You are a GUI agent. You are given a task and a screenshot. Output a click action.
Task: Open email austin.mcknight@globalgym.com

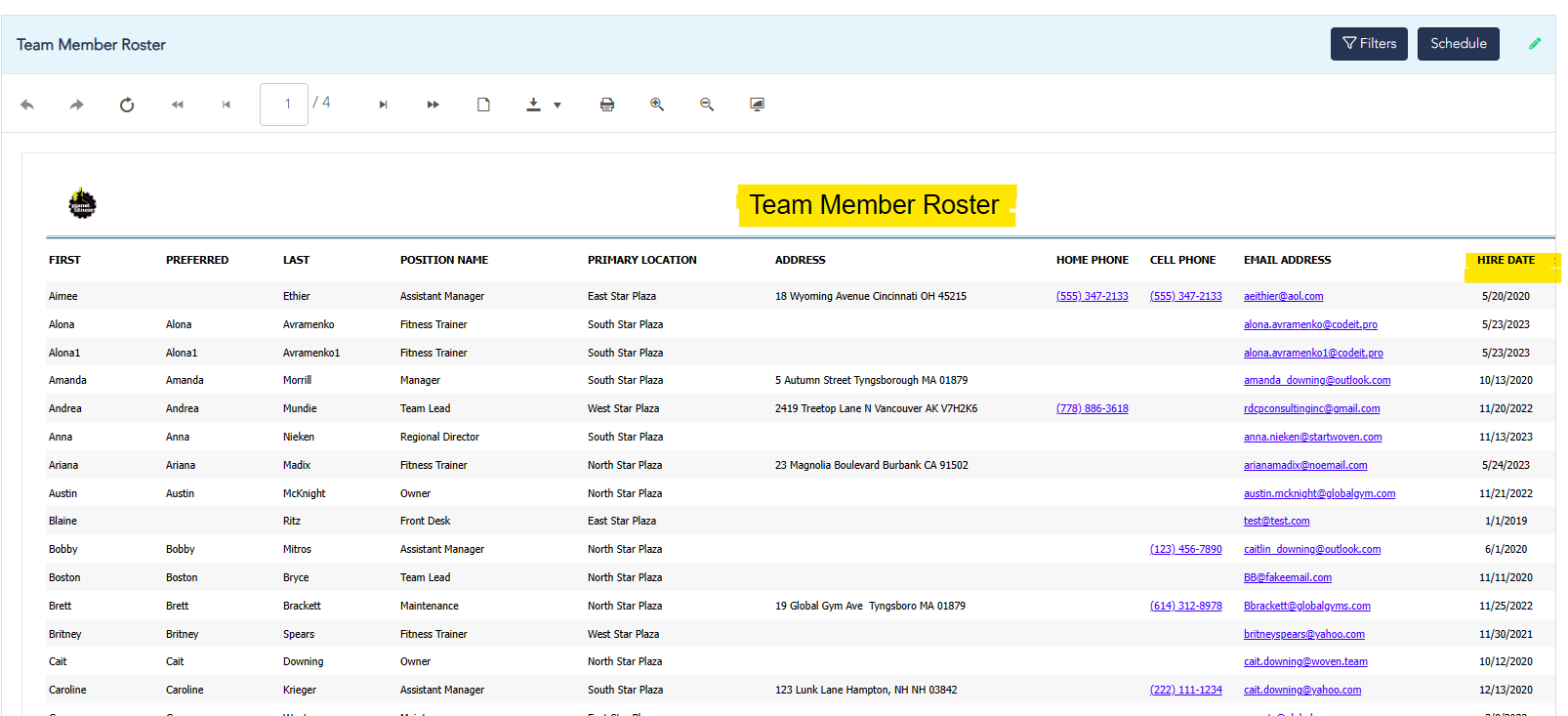[1320, 493]
